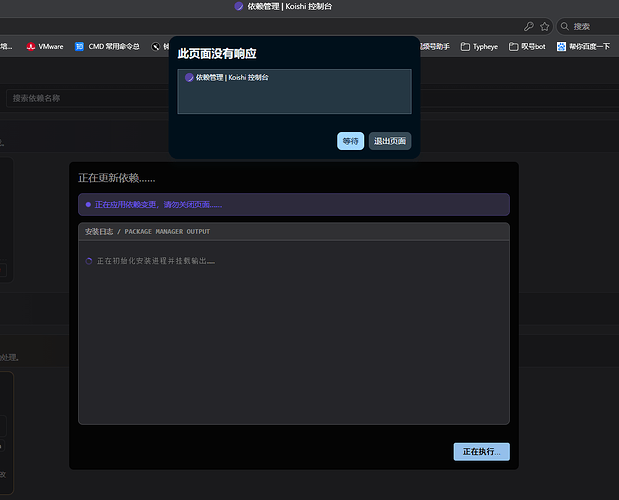Viewport: 619px width, 500px height.
Task: Click the search magnifier icon
Action: click(565, 26)
